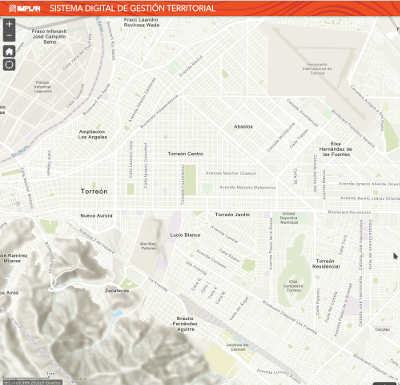
Task: Zoom in the map with the plus button
Action: [9, 24]
